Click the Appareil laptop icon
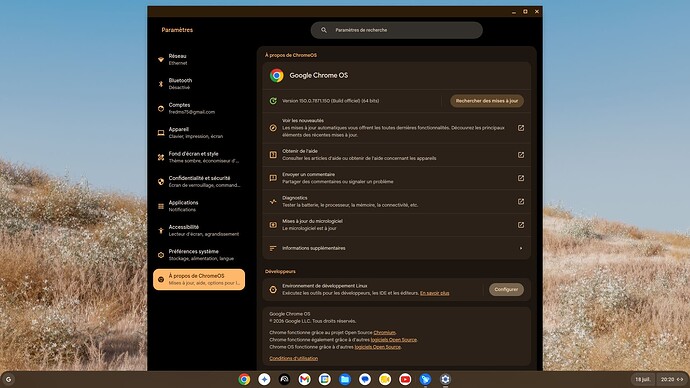Image resolution: width=690 pixels, height=388 pixels. coord(161,133)
